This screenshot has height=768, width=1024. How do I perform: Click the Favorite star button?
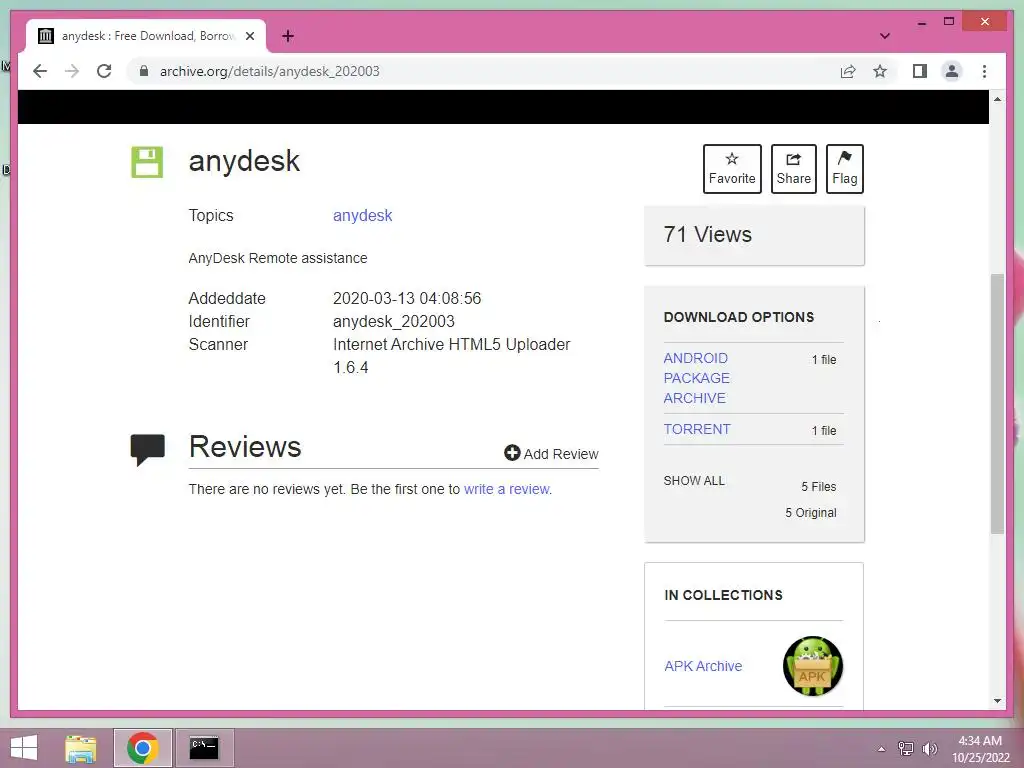pyautogui.click(x=732, y=168)
